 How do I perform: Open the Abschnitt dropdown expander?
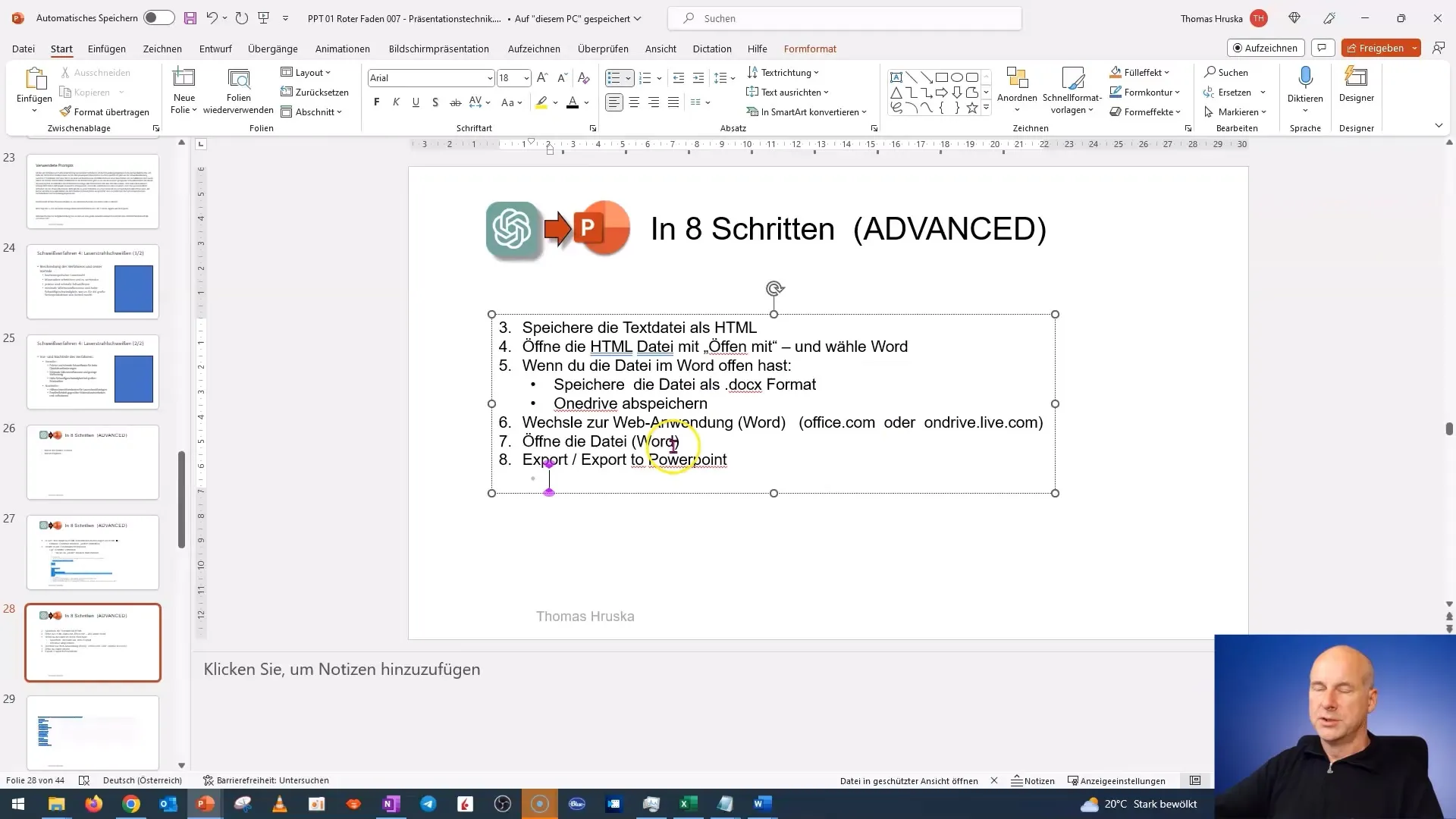pyautogui.click(x=341, y=111)
